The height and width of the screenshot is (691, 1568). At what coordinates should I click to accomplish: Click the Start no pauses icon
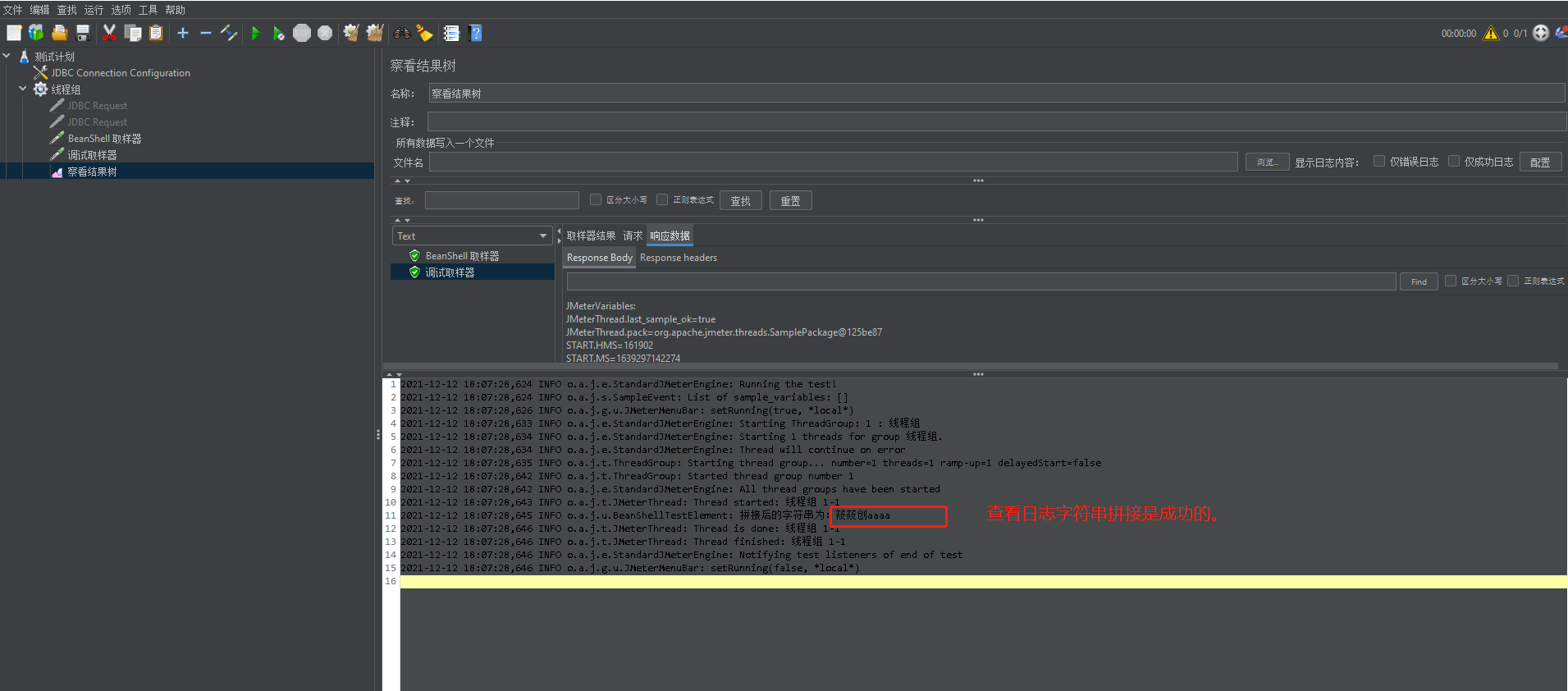coord(279,33)
